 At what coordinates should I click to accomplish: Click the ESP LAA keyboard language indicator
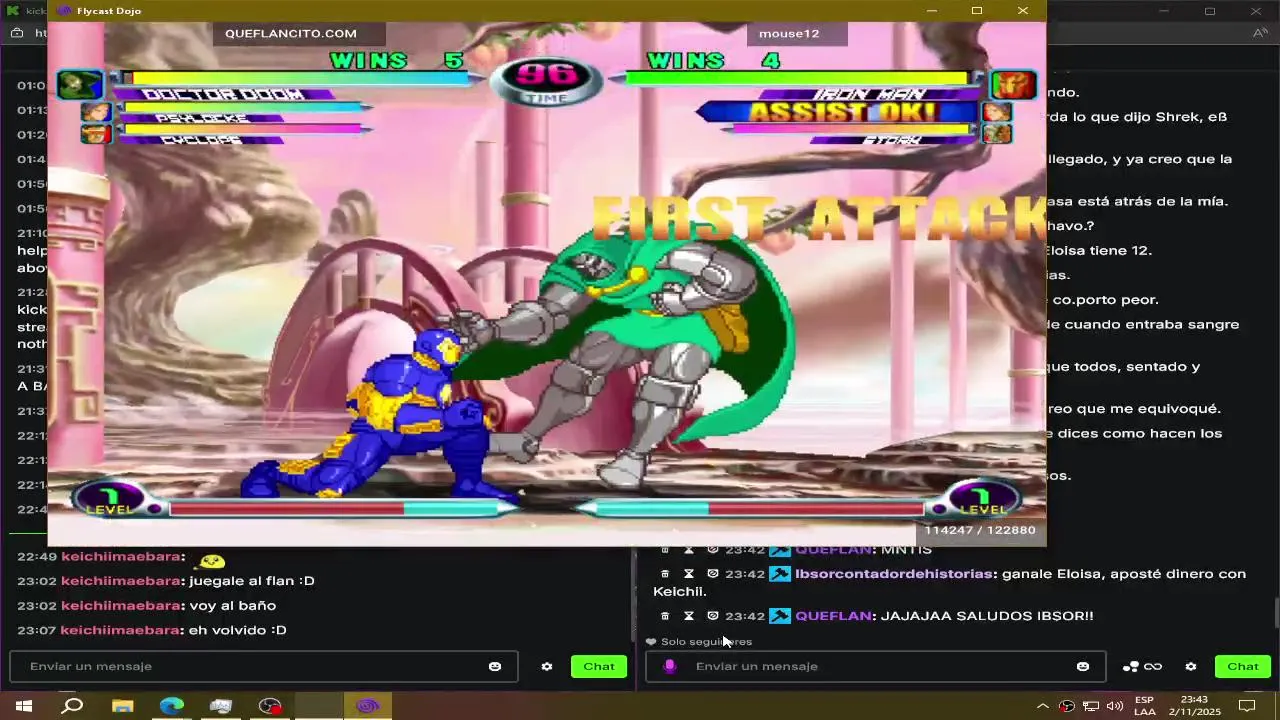point(1145,706)
